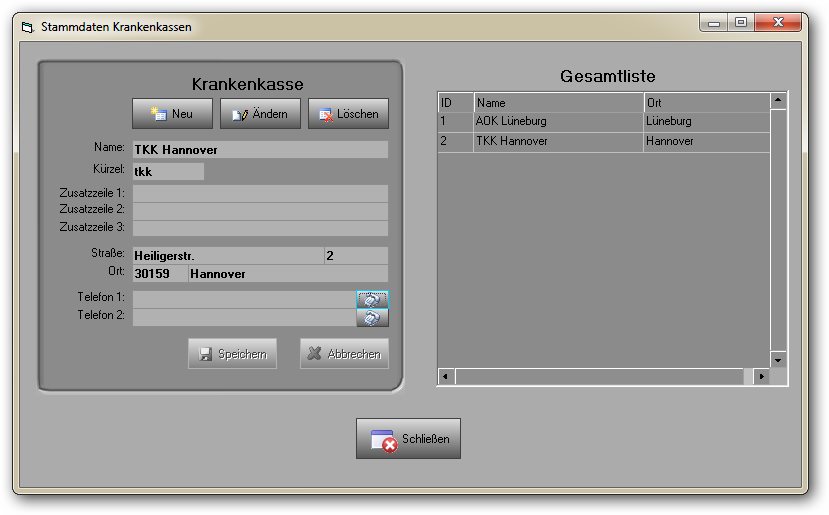Image resolution: width=829 pixels, height=515 pixels.
Task: Click the list's scroll up arrow
Action: (x=778, y=100)
